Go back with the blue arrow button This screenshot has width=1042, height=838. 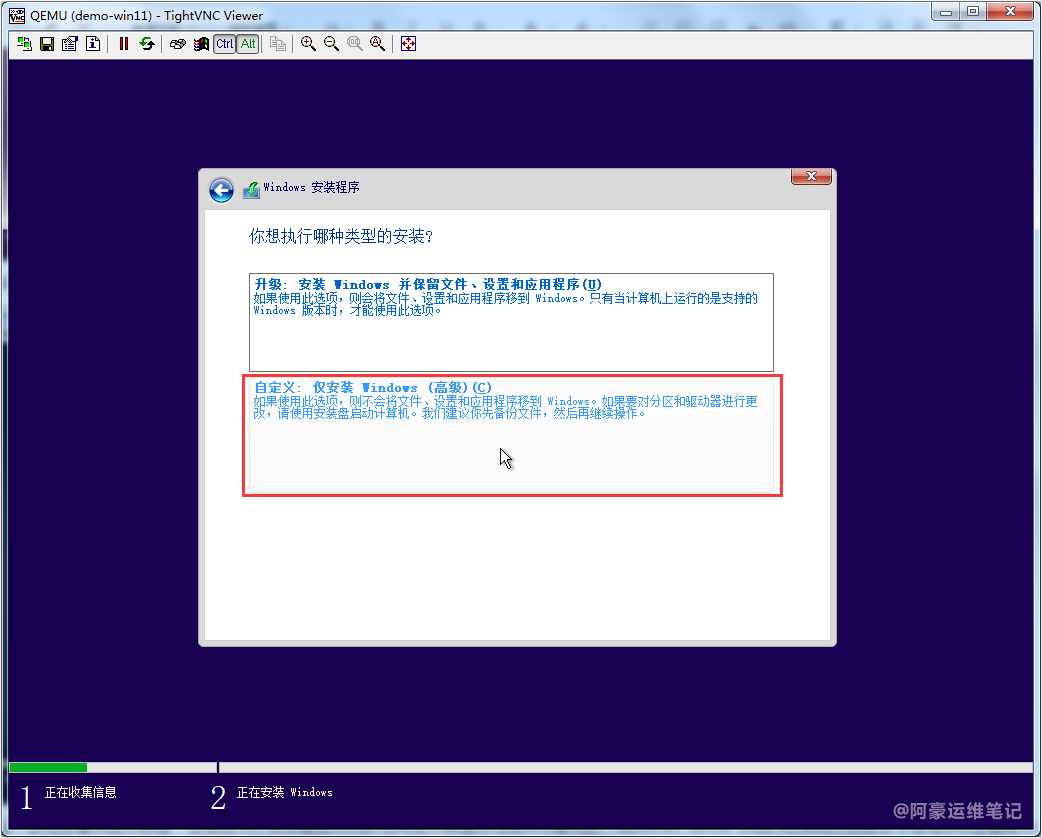pyautogui.click(x=221, y=190)
